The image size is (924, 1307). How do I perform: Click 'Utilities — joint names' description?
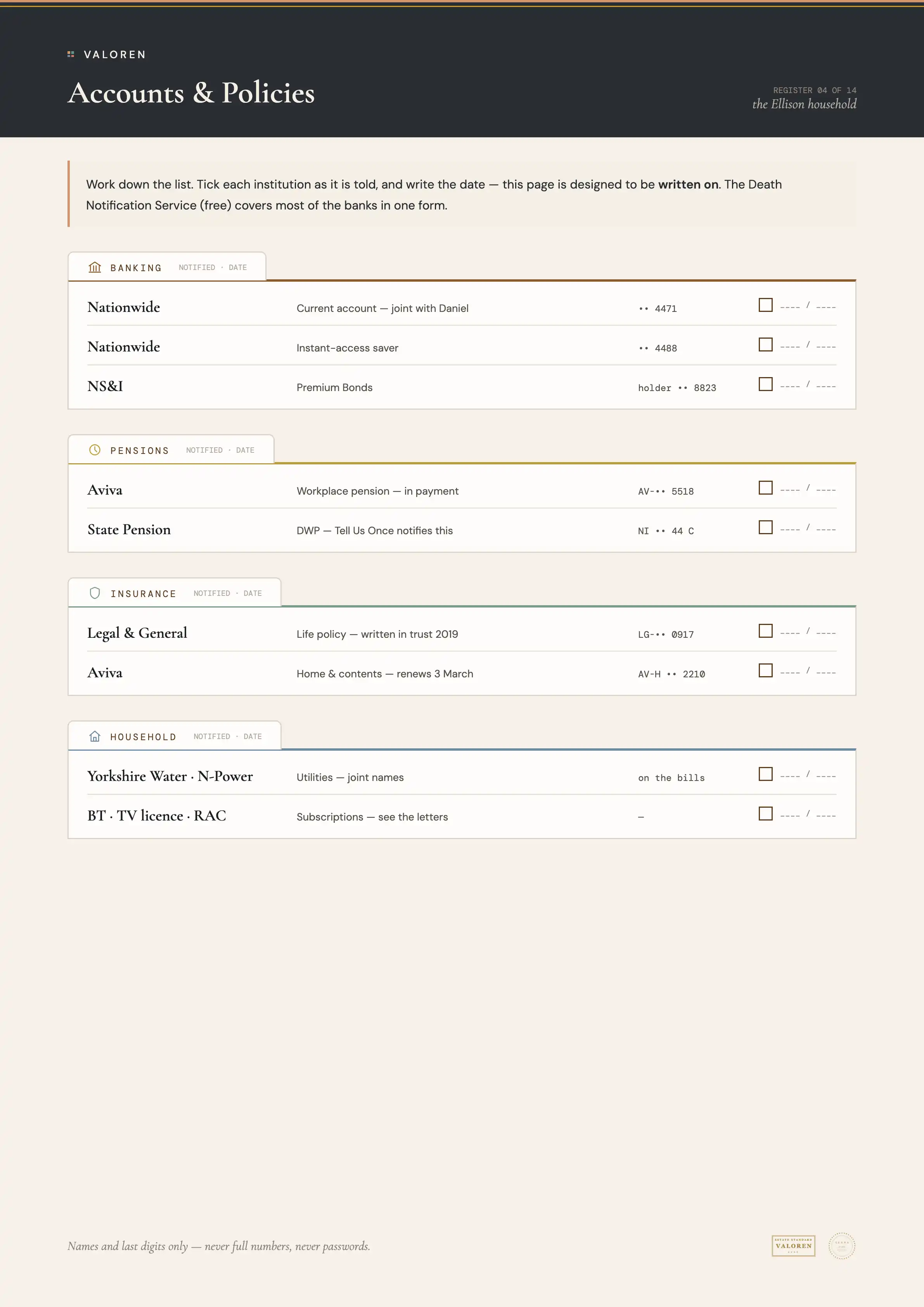pyautogui.click(x=350, y=777)
